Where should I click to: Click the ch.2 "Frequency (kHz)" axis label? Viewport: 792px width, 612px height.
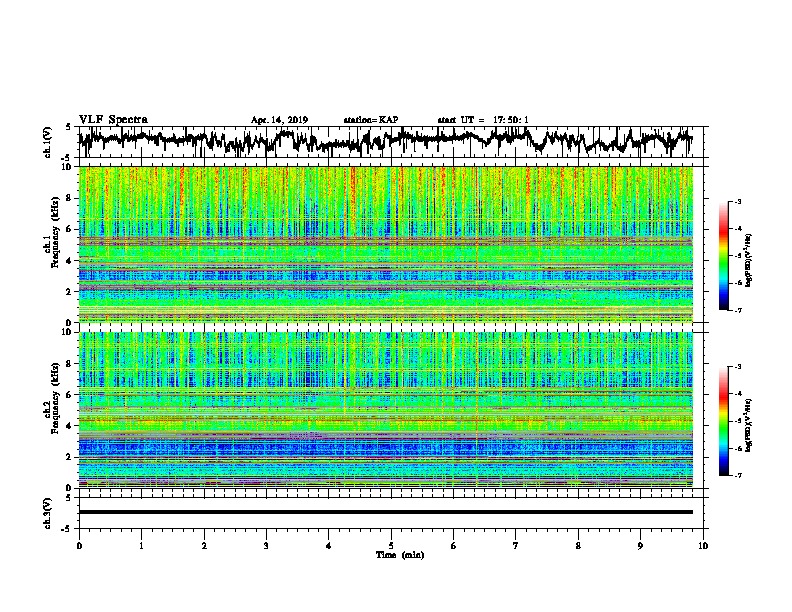click(x=55, y=398)
